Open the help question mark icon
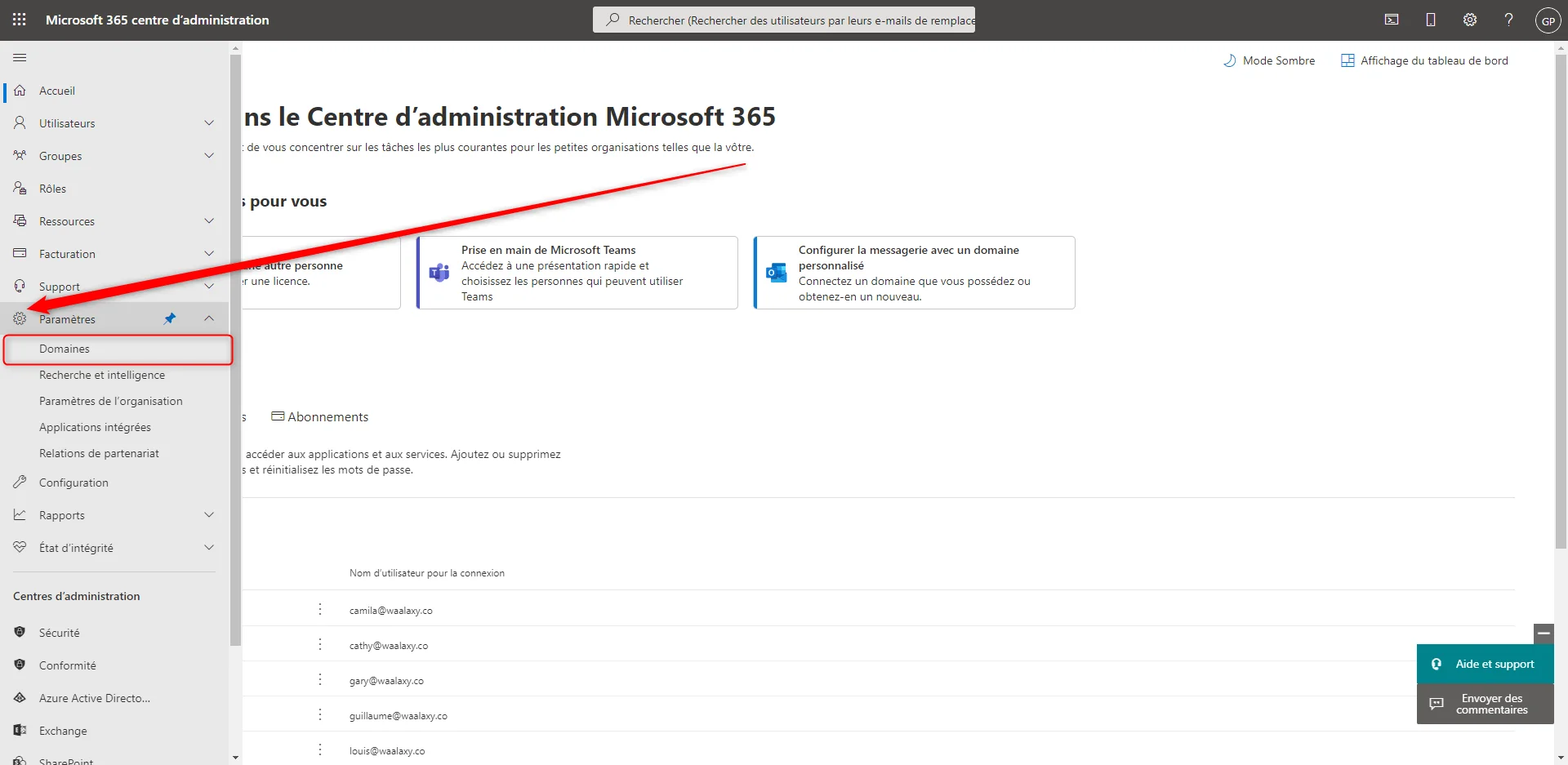Screen dimensions: 1568x765 click(x=1508, y=20)
